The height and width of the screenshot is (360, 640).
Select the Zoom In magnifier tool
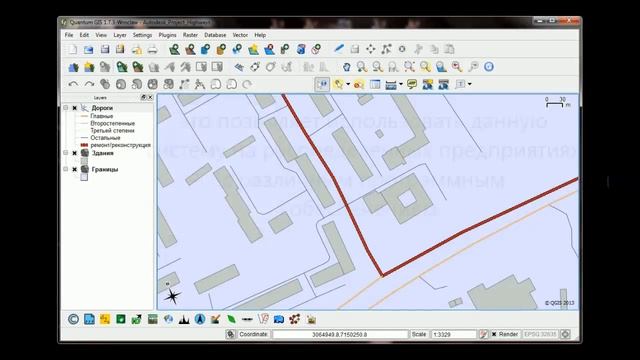[362, 67]
